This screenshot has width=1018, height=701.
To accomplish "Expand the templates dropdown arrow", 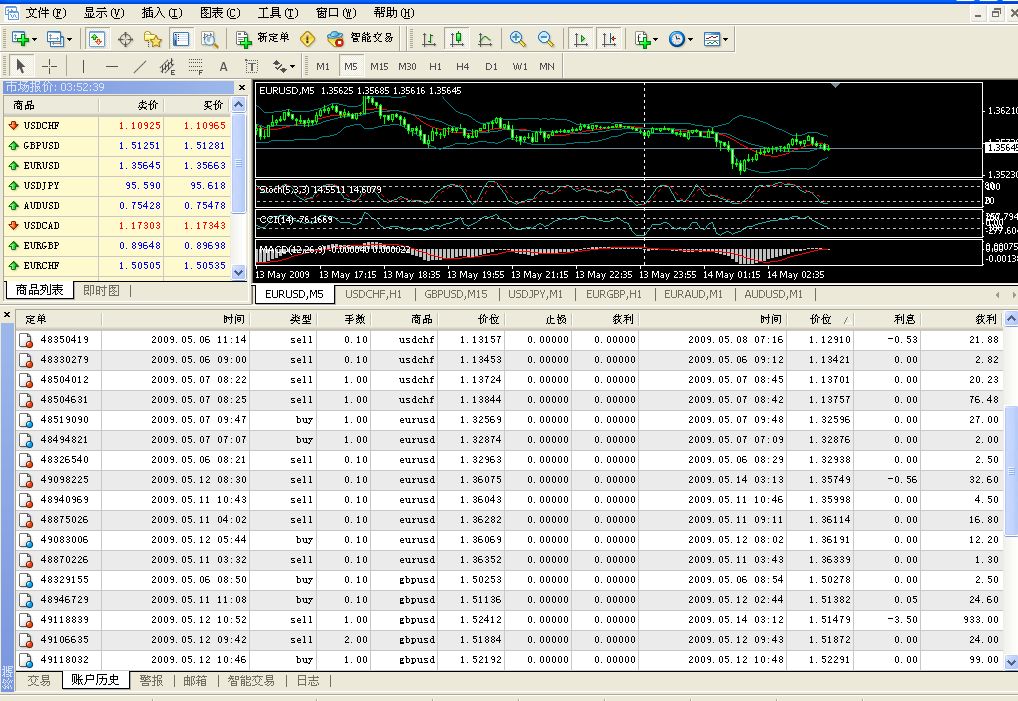I will [x=725, y=40].
